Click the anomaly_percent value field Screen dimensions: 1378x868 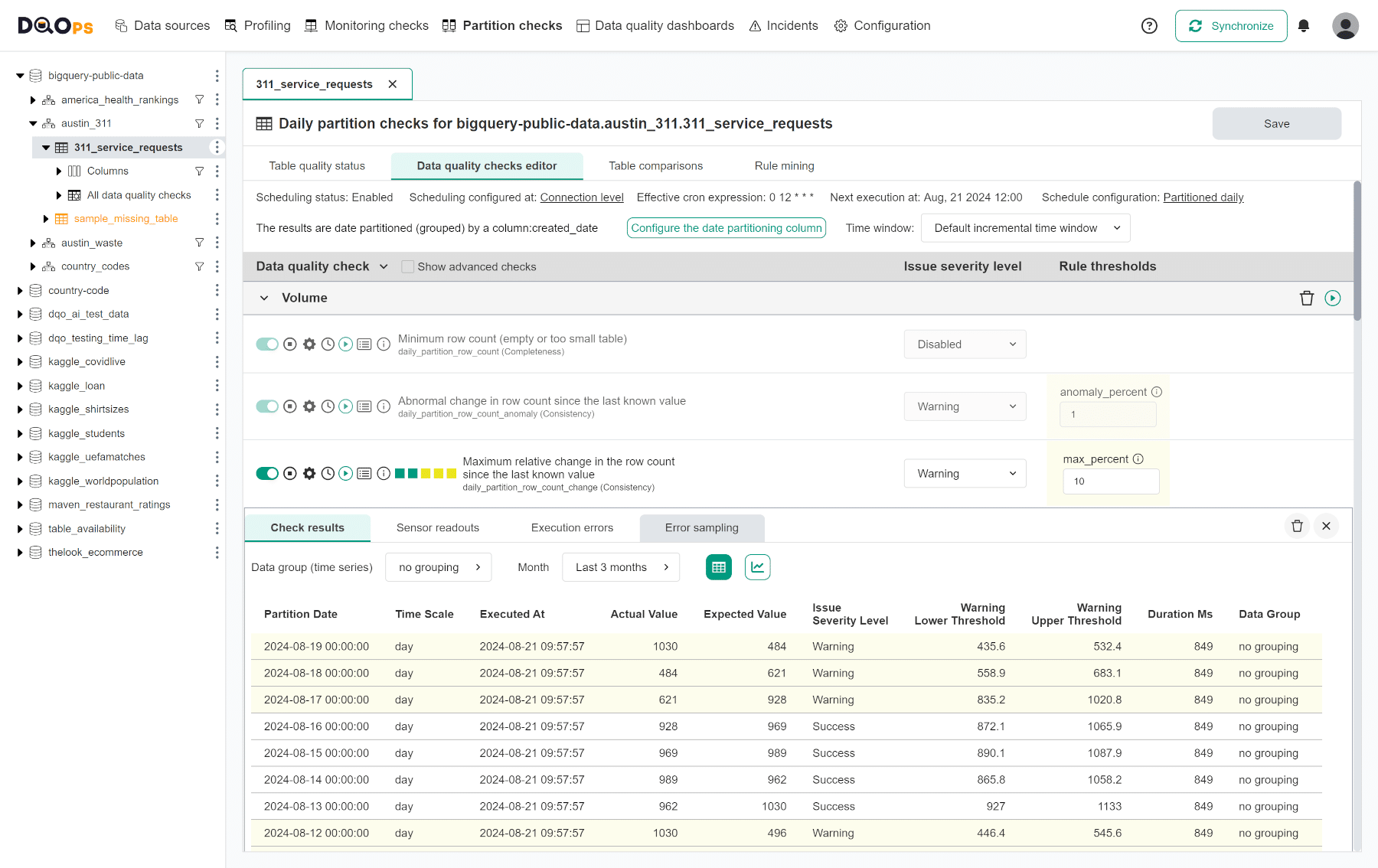click(x=1108, y=415)
